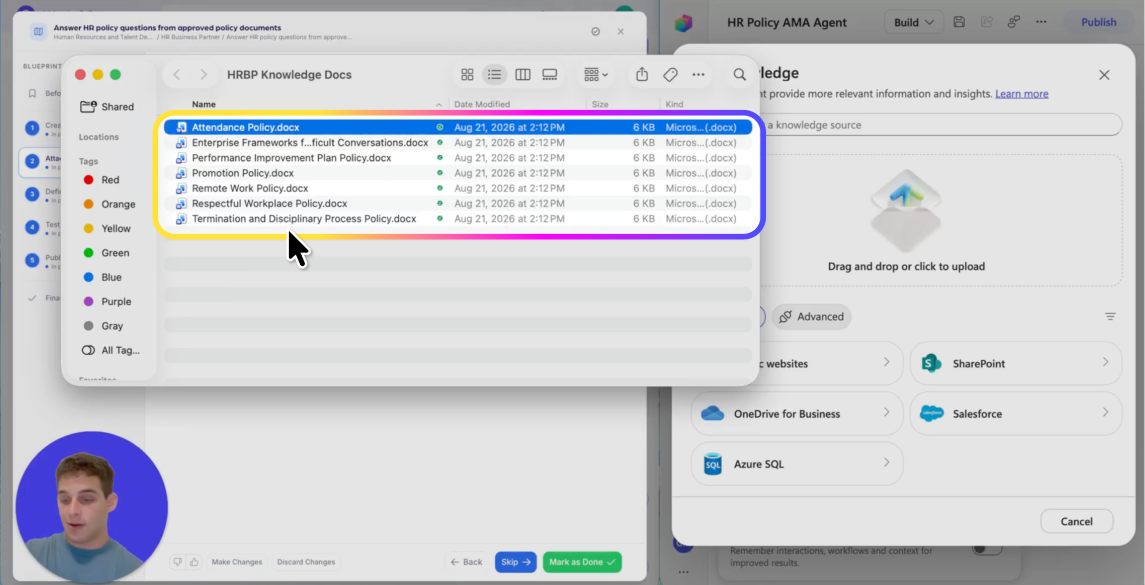Click the save icon in agent header

click(960, 23)
